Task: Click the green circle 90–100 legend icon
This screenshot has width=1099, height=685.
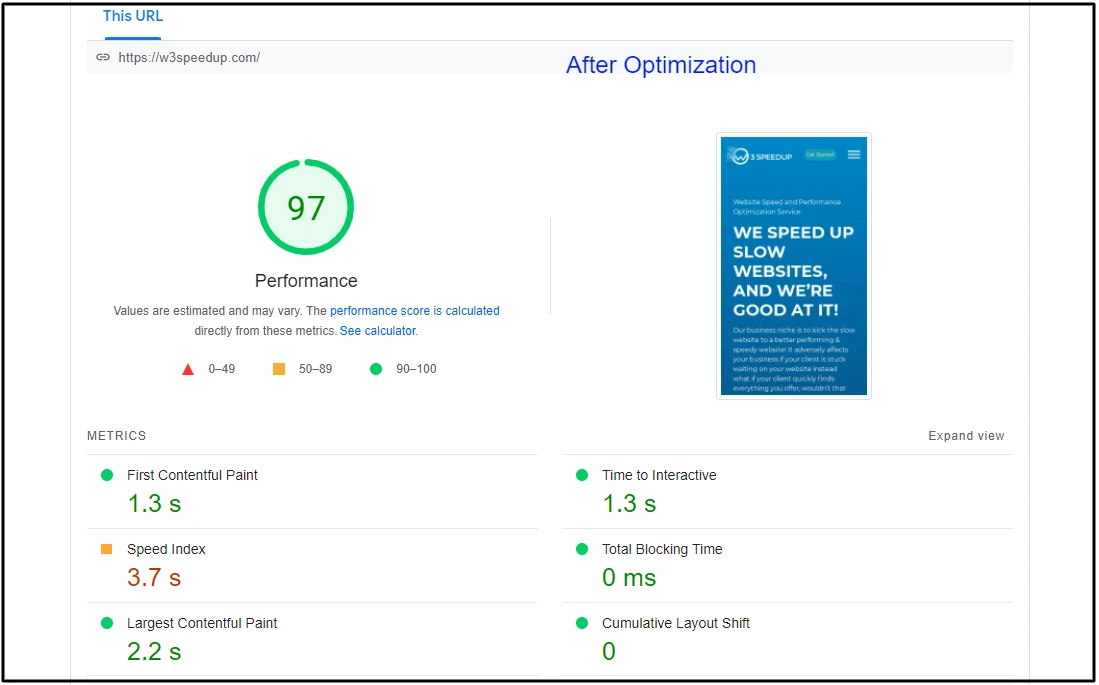Action: tap(376, 369)
